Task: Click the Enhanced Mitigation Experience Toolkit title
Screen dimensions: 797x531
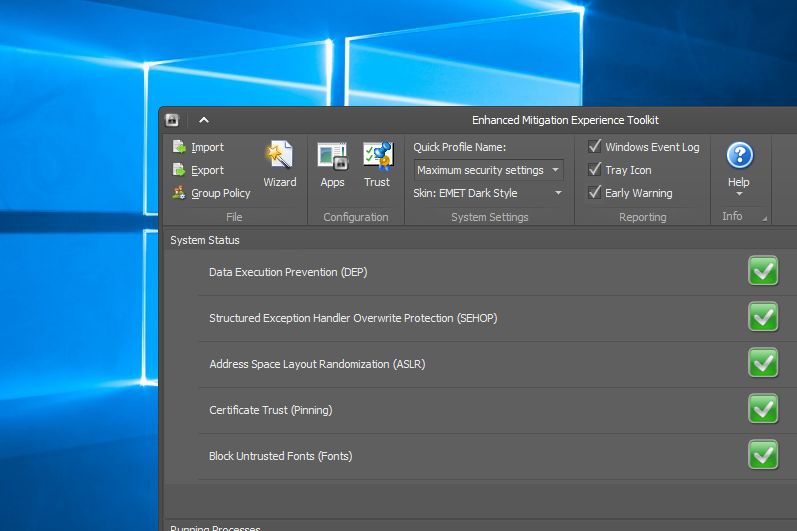Action: [x=565, y=120]
